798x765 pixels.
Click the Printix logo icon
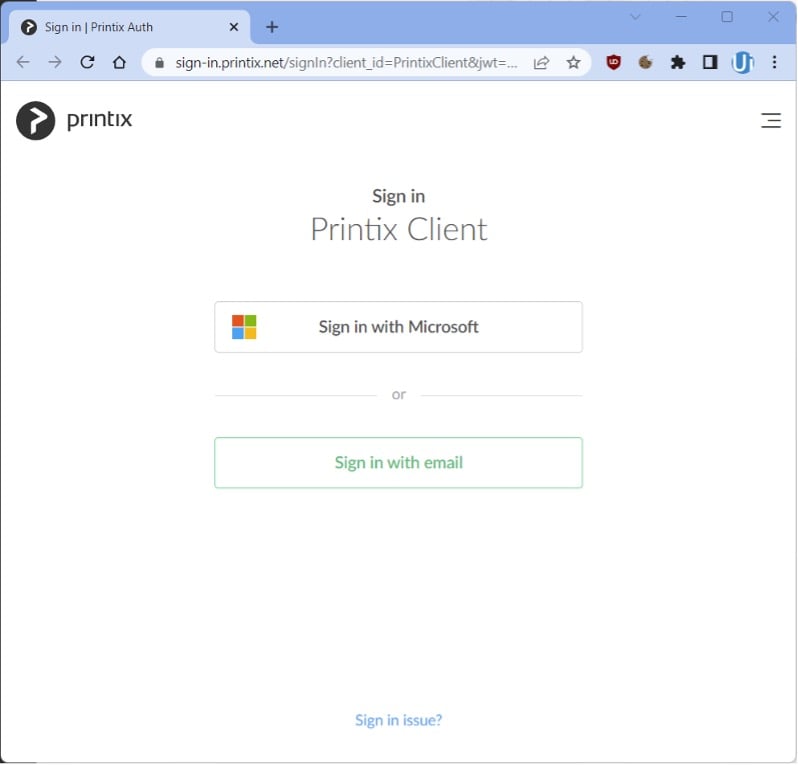pyautogui.click(x=35, y=121)
